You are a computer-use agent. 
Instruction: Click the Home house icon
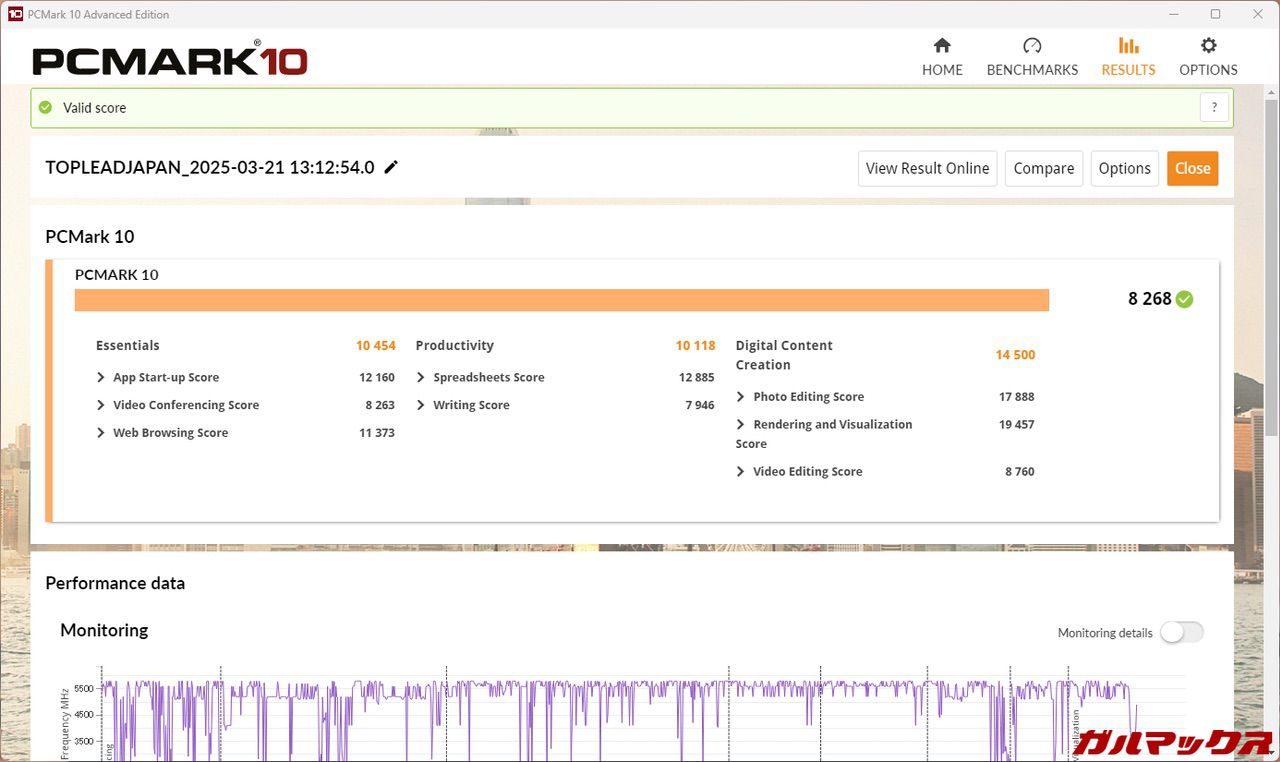click(x=942, y=46)
